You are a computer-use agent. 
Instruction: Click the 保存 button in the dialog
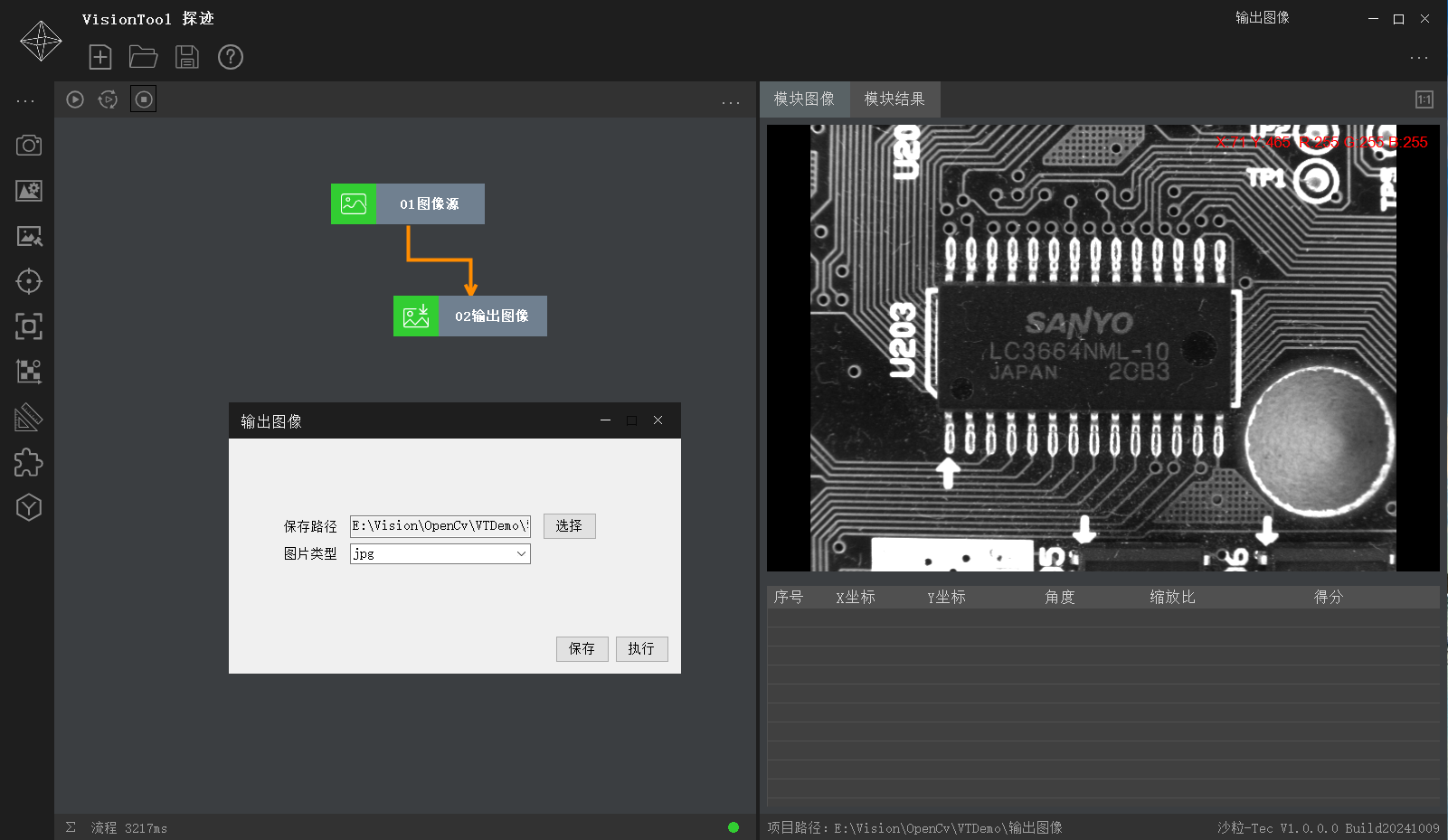click(x=582, y=649)
